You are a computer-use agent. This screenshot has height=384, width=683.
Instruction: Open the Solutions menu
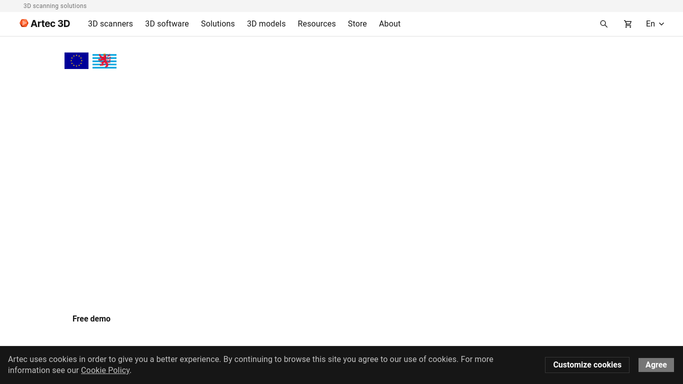pyautogui.click(x=217, y=24)
